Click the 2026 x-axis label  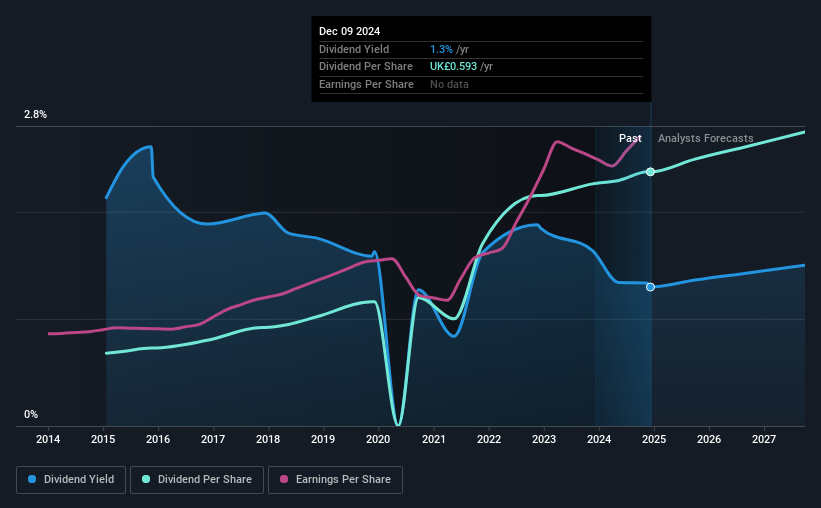point(709,439)
